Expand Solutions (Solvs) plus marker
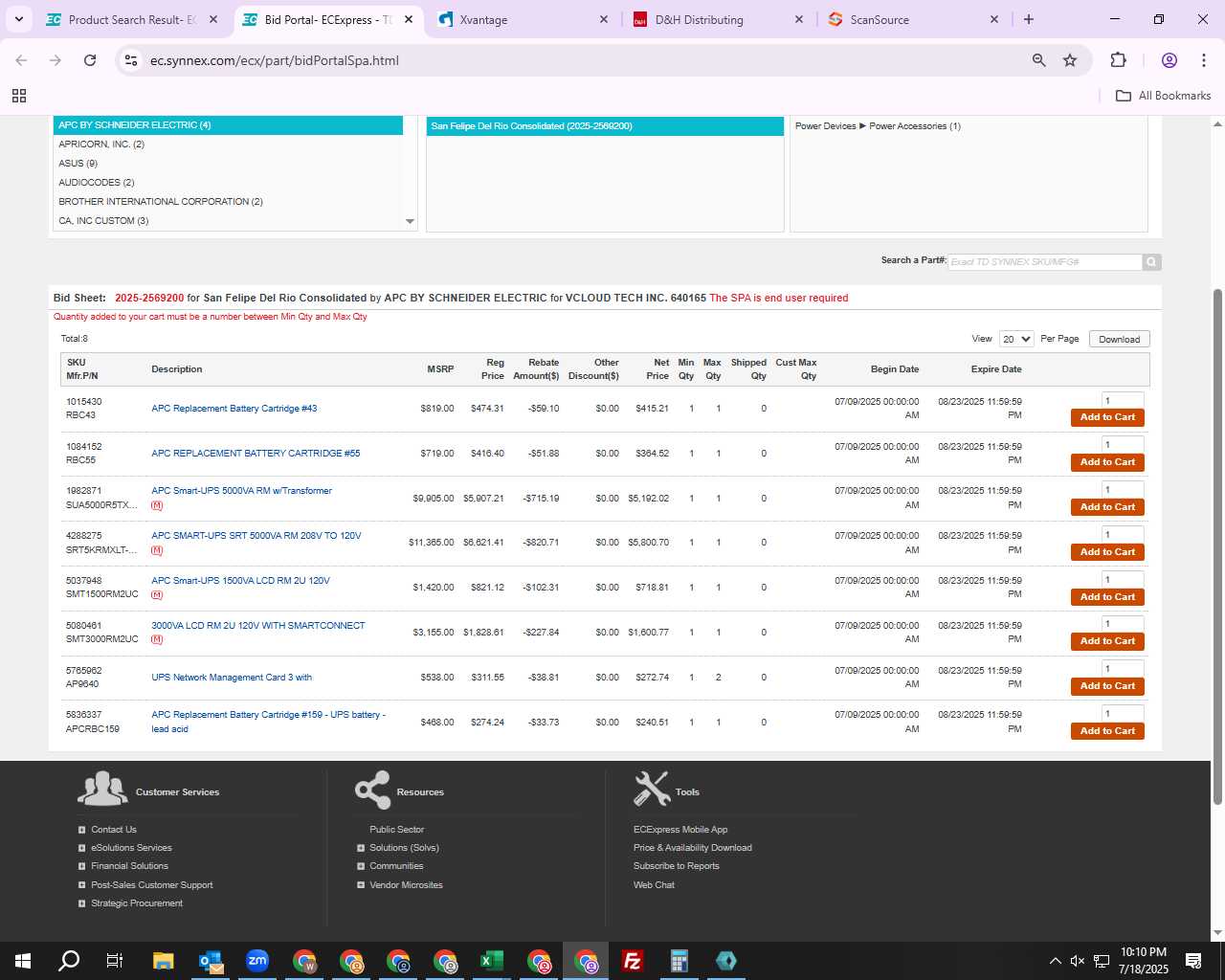This screenshot has height=980, width=1225. click(x=361, y=848)
